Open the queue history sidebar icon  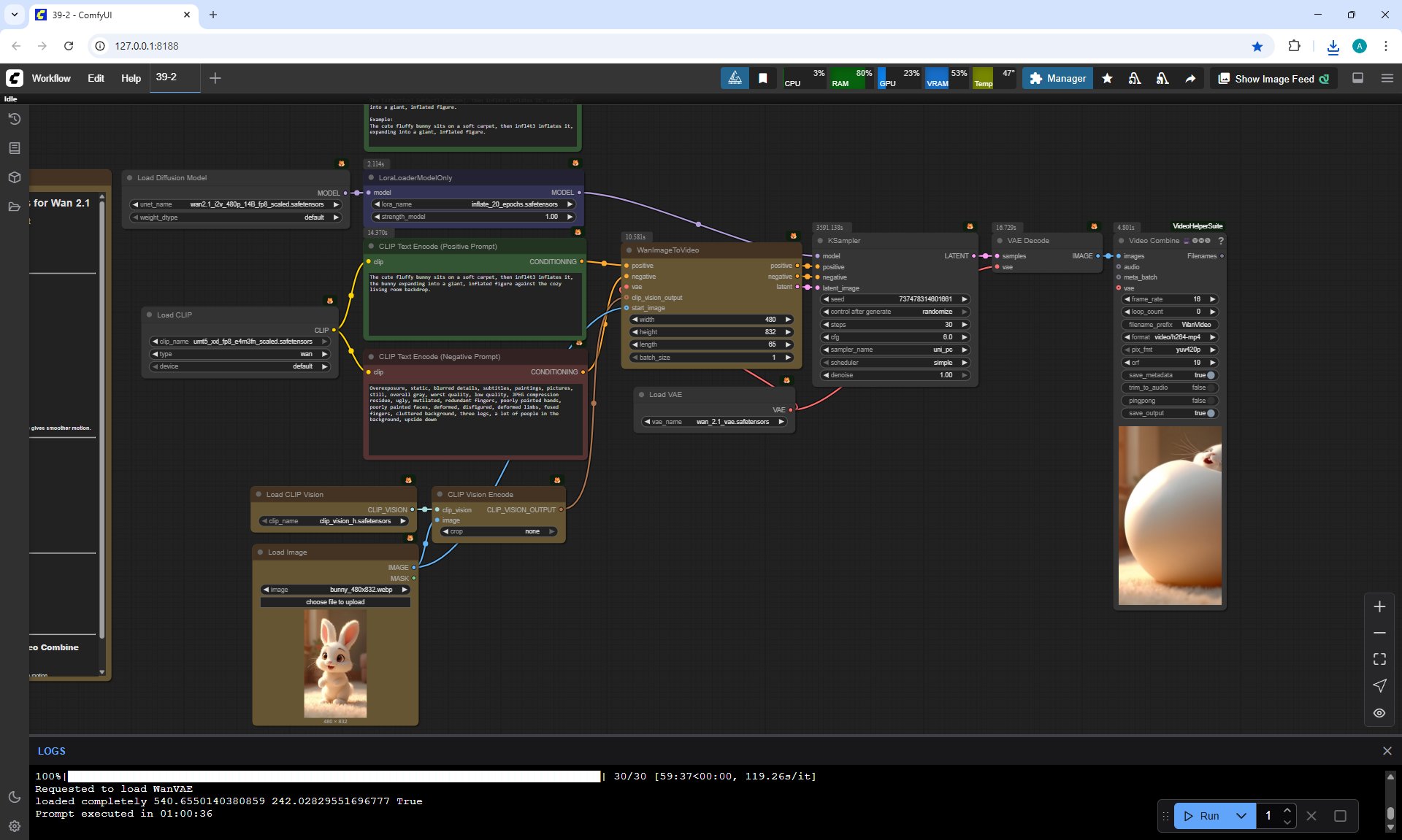pos(15,119)
